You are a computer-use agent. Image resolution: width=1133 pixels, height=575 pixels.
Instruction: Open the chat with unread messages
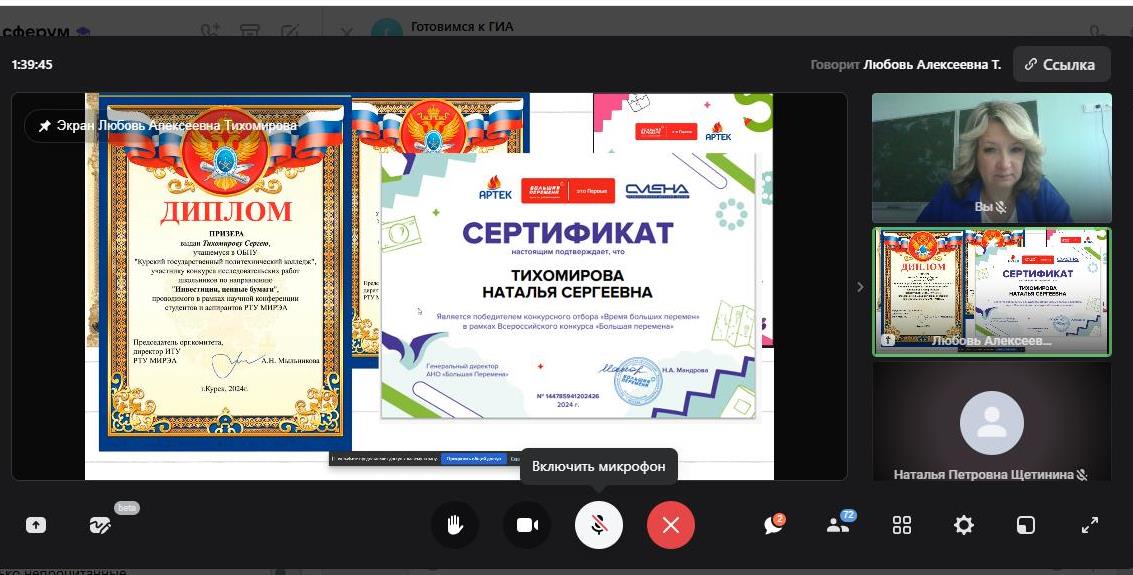[773, 525]
